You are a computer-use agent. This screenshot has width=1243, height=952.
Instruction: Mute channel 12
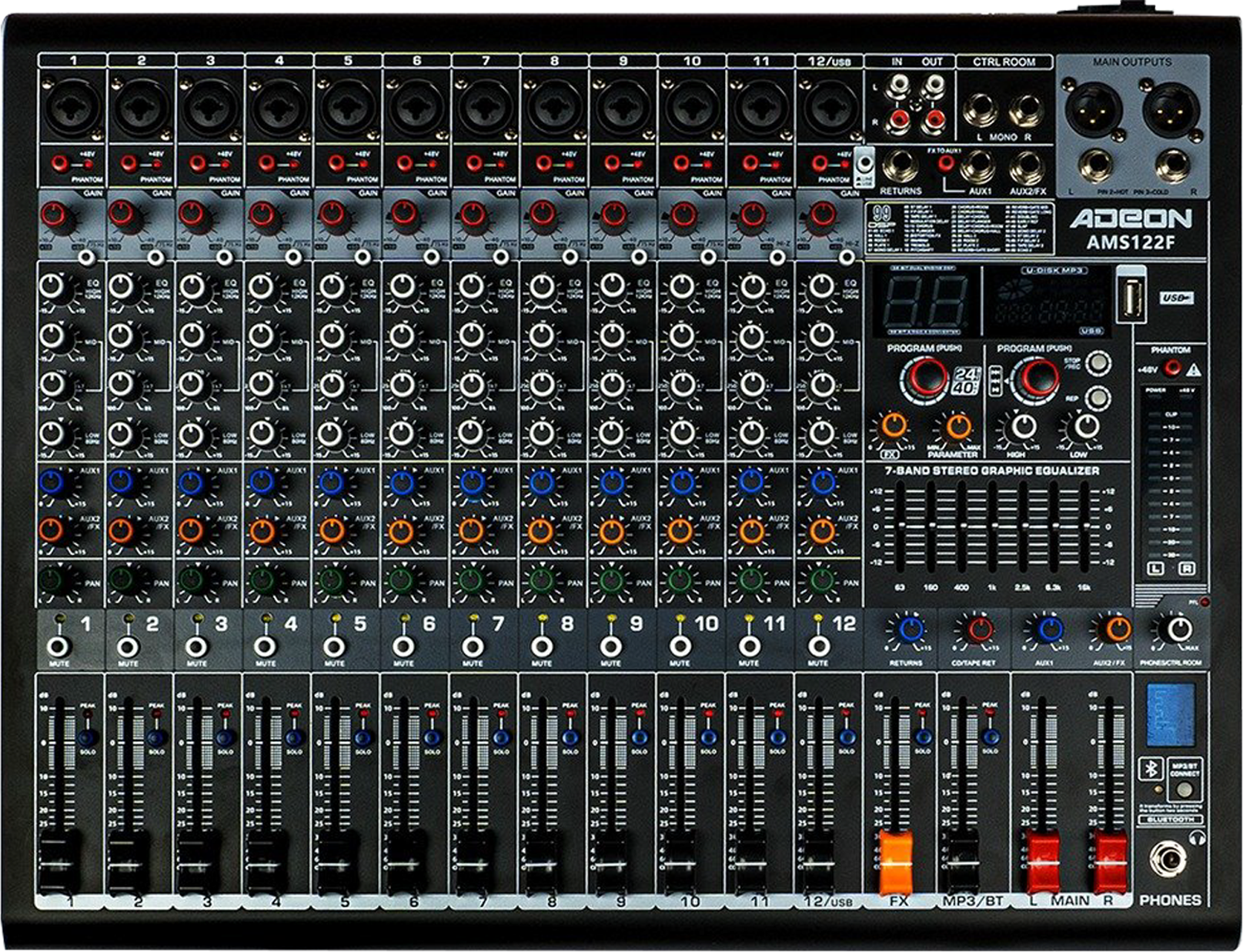(x=818, y=646)
